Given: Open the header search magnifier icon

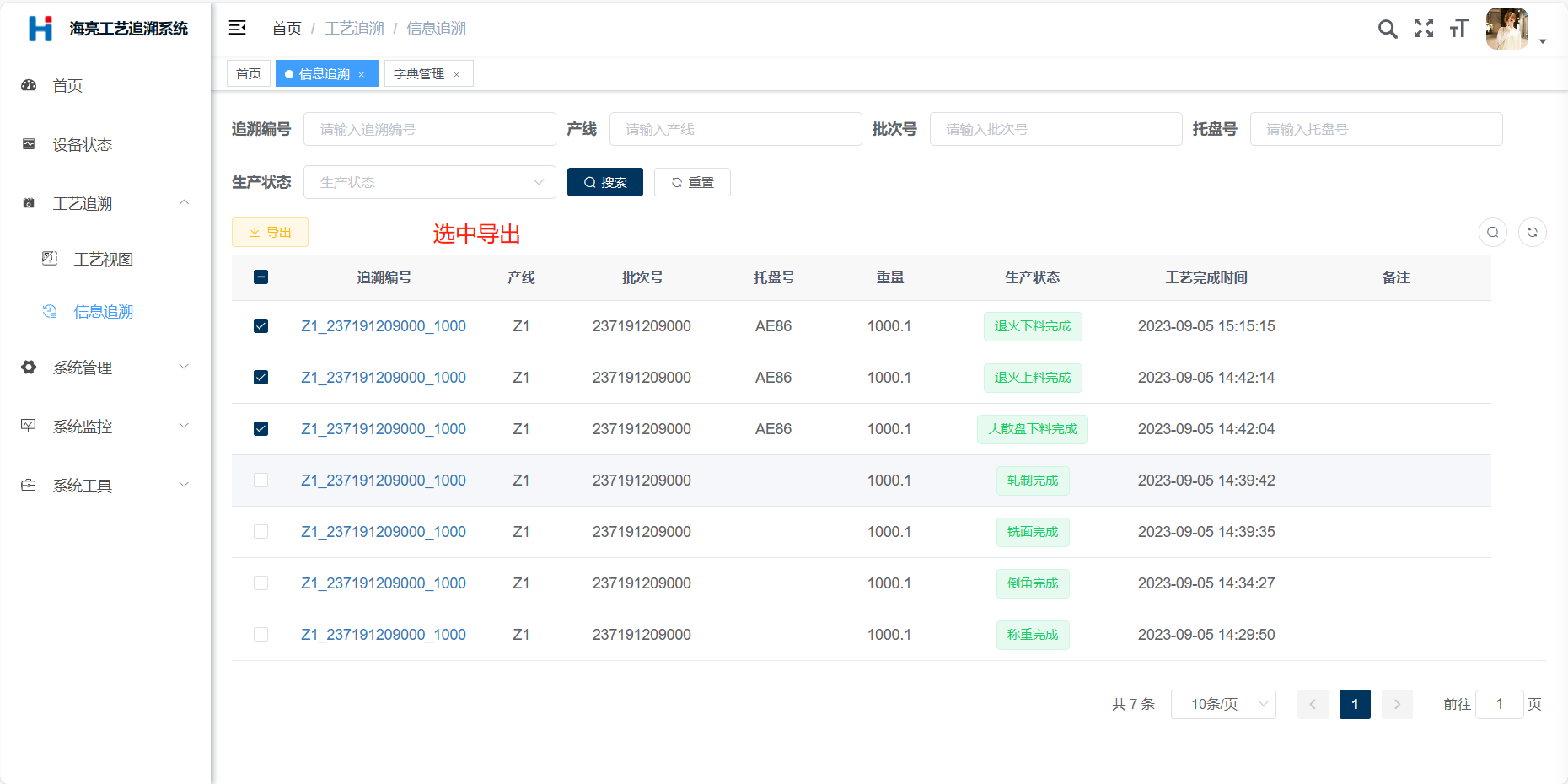Looking at the screenshot, I should (1388, 29).
